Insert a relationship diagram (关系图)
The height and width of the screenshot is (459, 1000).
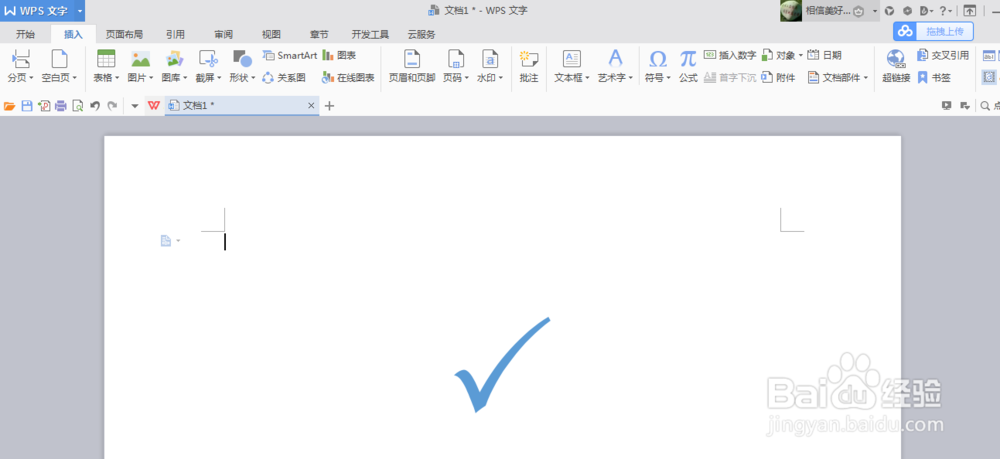[x=284, y=78]
